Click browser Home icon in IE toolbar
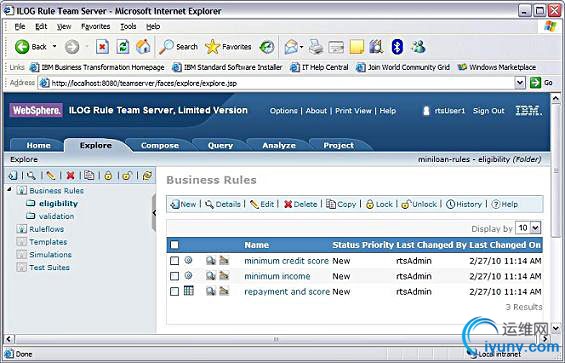Viewport: 565px width, 363px height. (x=143, y=47)
